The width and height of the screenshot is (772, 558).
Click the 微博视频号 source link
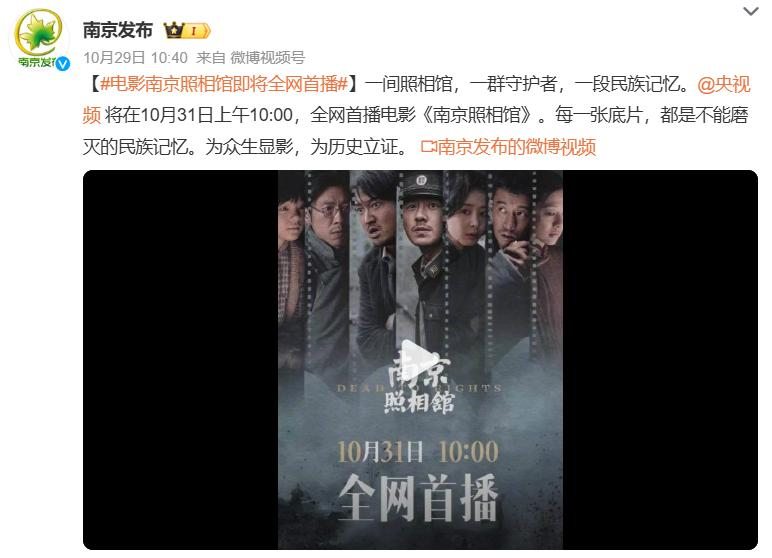pos(268,58)
